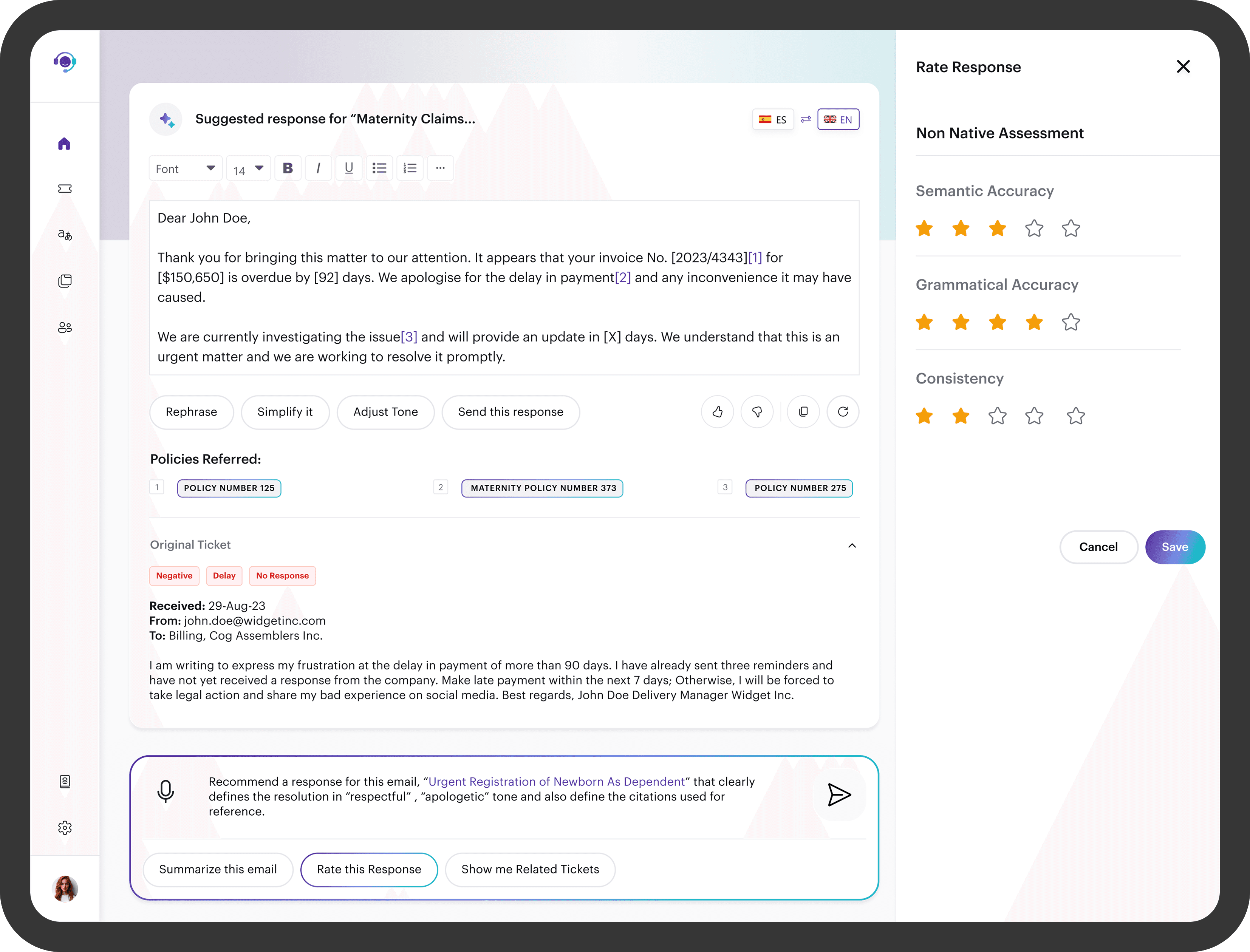Screen dimensions: 1250x952
Task: Copy the suggested response with copy icon
Action: tap(803, 412)
